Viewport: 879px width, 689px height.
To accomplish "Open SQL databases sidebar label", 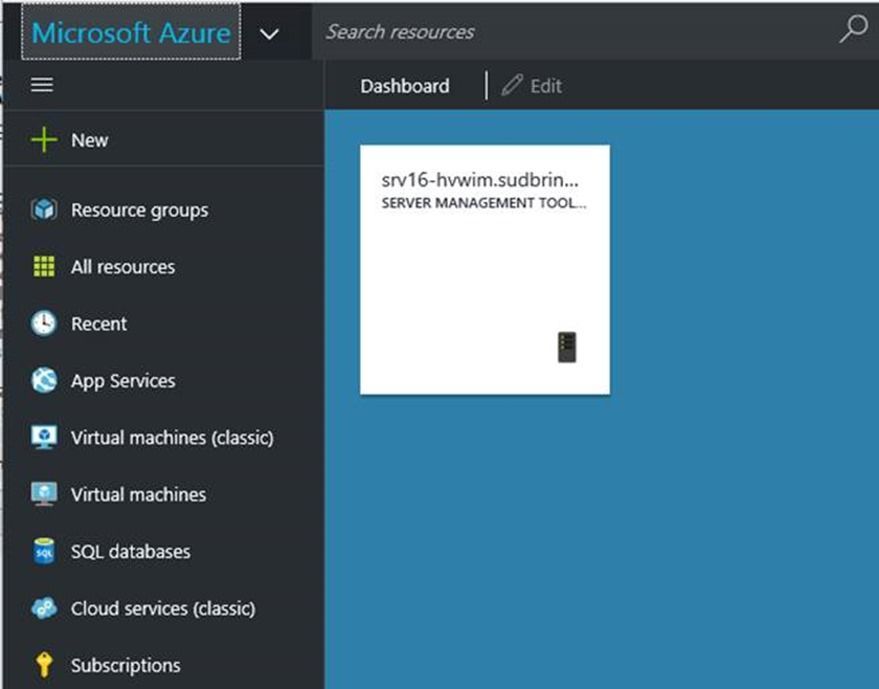I will click(x=131, y=552).
